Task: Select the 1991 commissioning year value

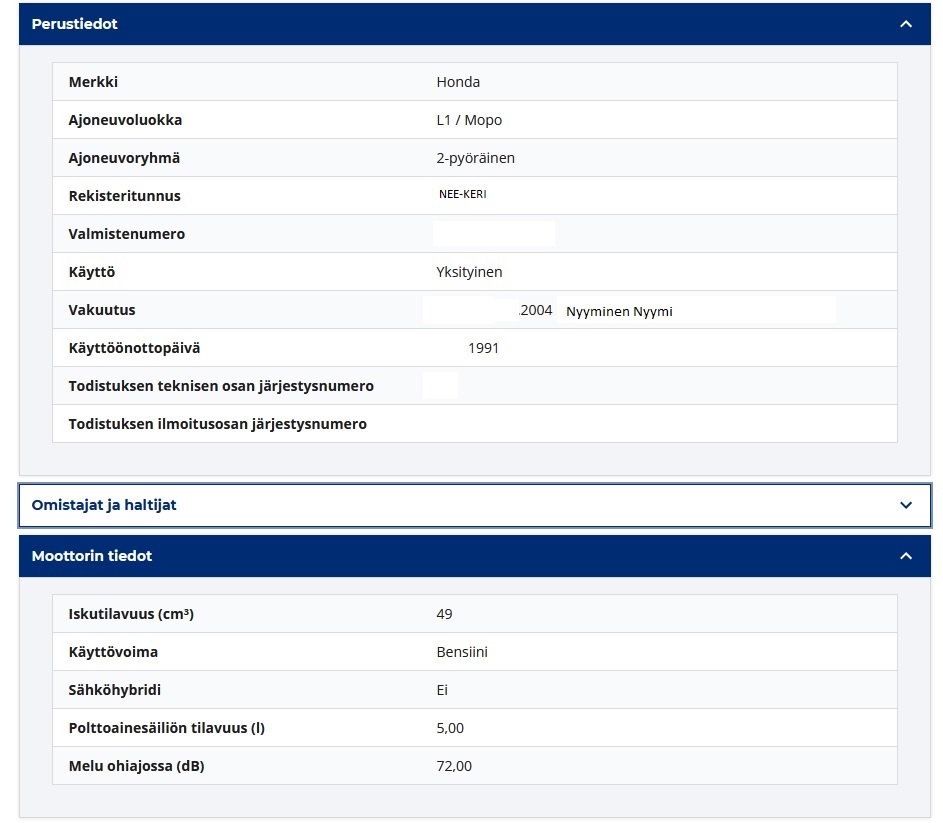Action: [x=484, y=348]
